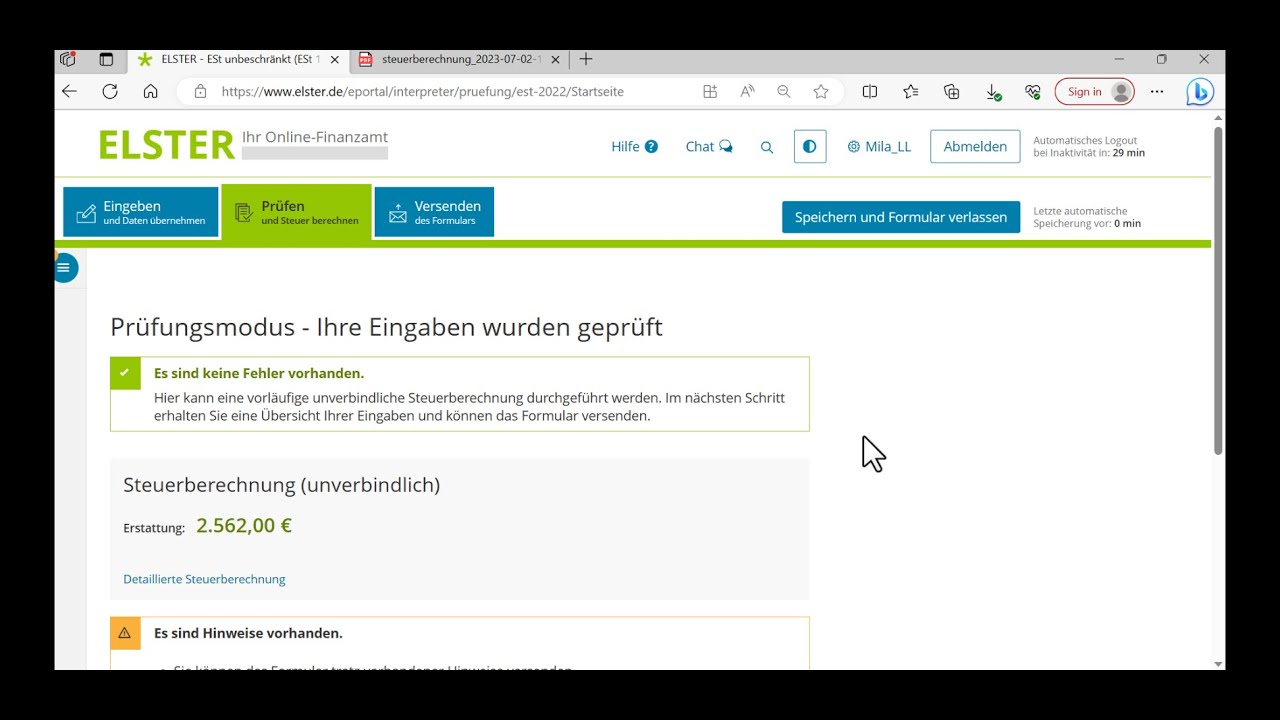The height and width of the screenshot is (720, 1280).
Task: Click the scrollbar down arrow
Action: click(1218, 663)
